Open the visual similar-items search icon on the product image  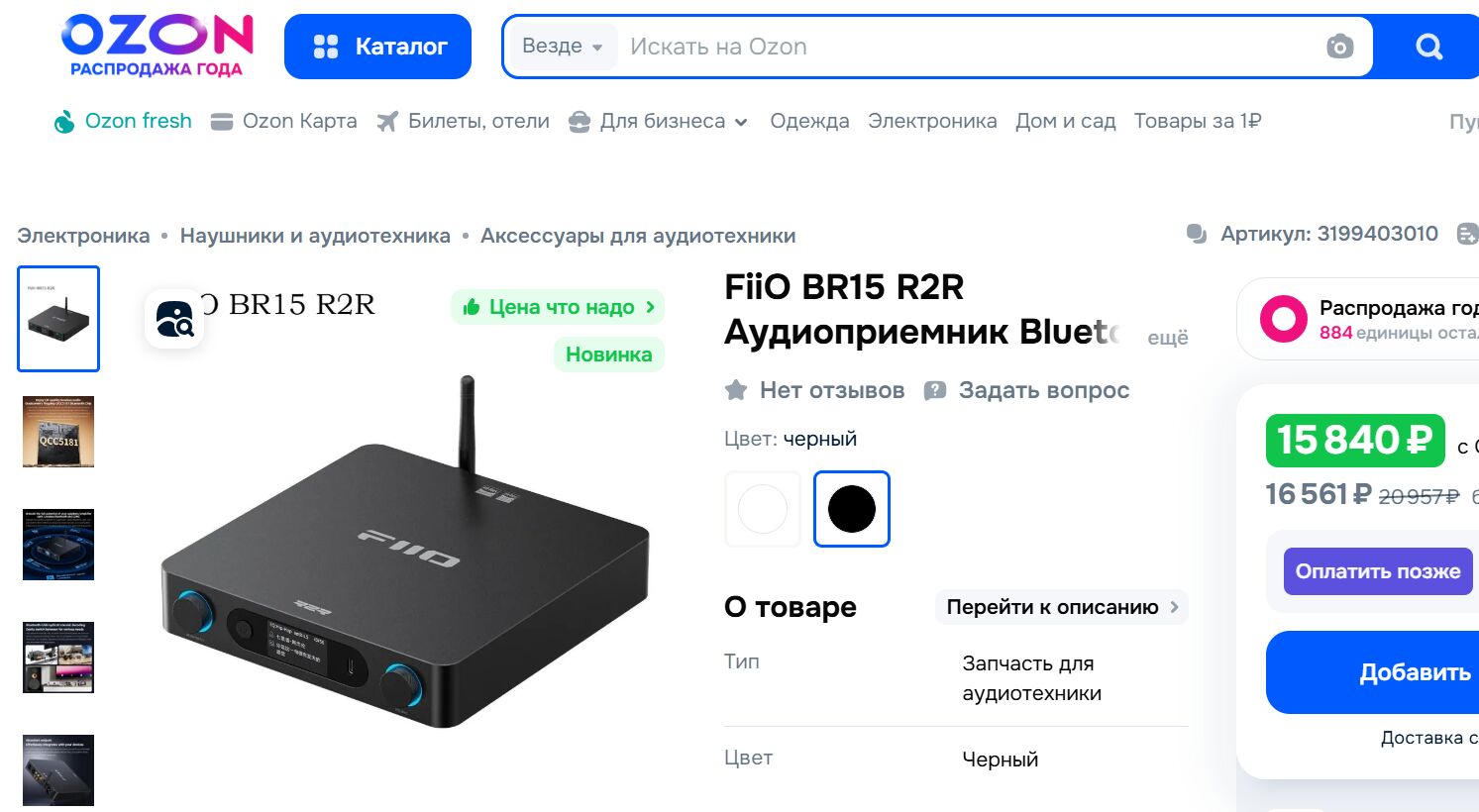(174, 319)
